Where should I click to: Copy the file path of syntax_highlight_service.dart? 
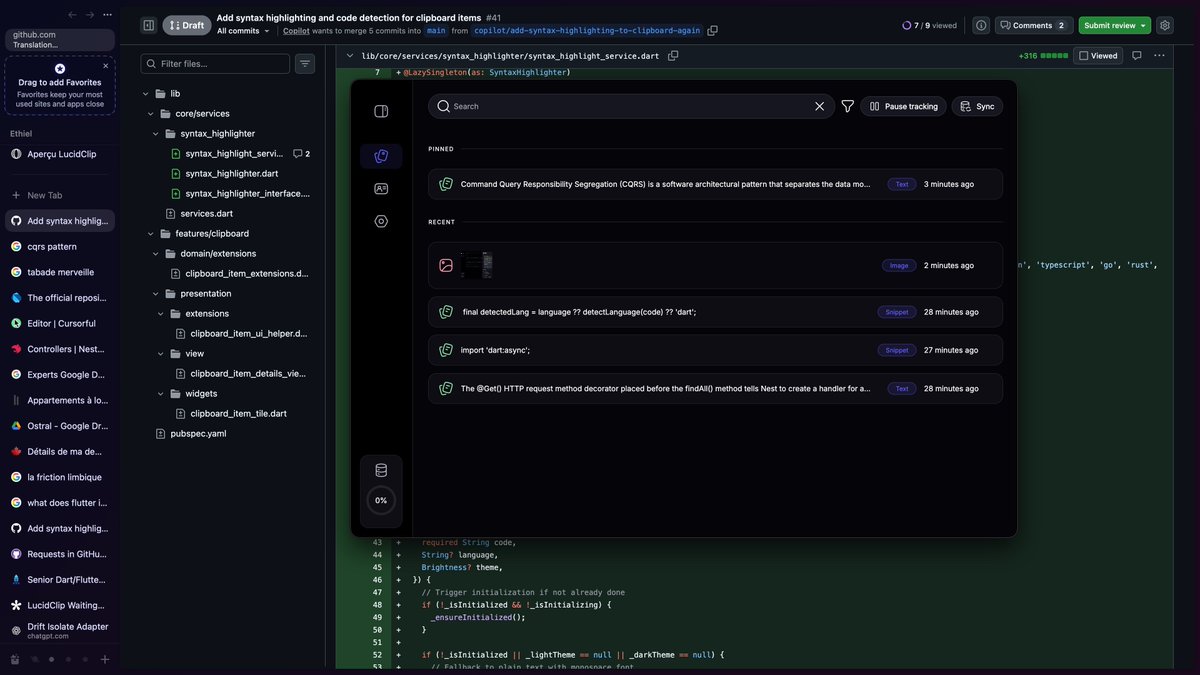coord(673,56)
